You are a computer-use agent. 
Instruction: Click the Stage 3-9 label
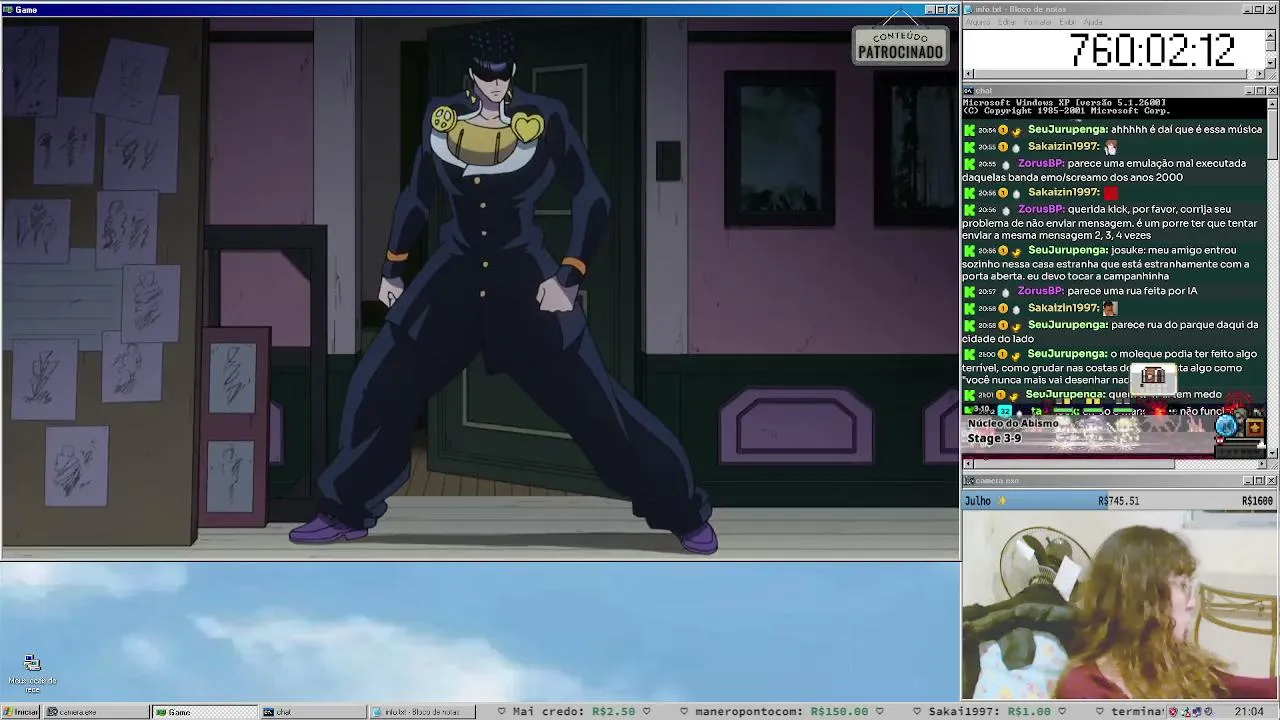point(994,438)
